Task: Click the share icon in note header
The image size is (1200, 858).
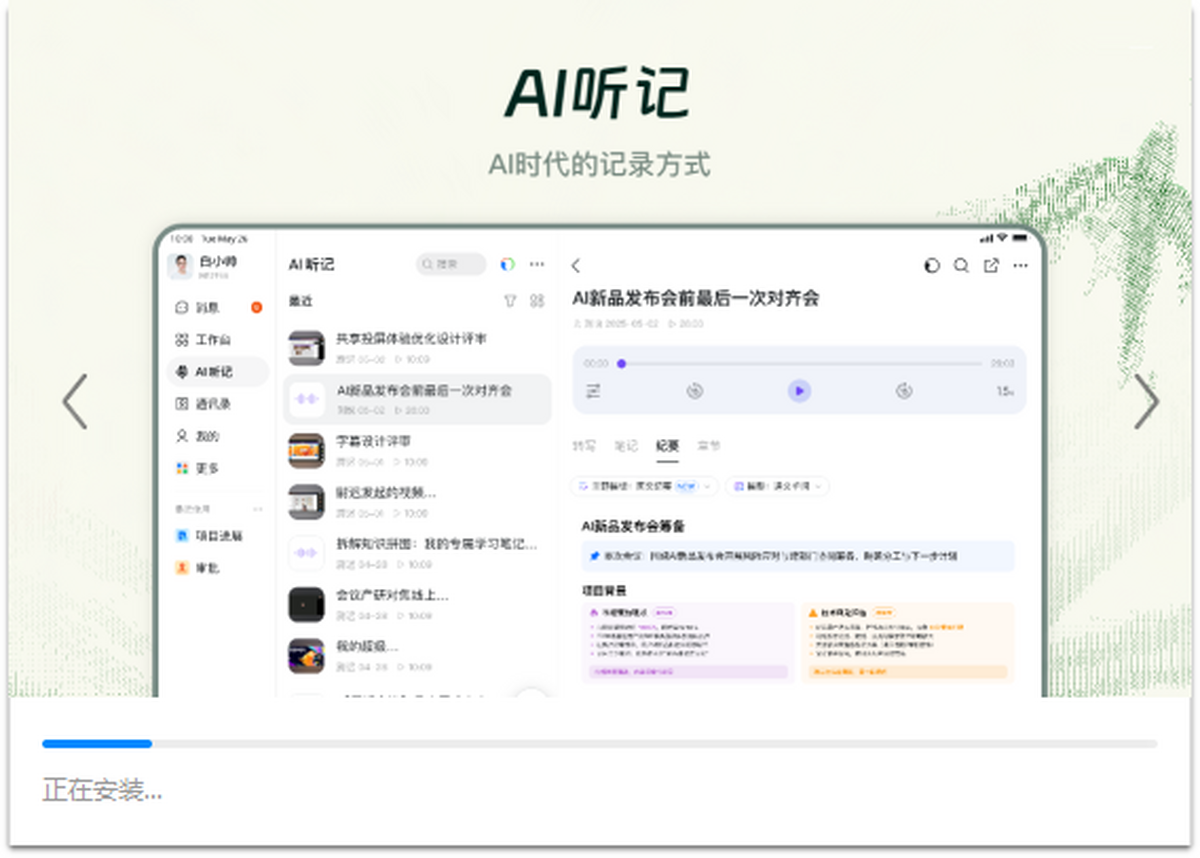Action: pos(991,266)
